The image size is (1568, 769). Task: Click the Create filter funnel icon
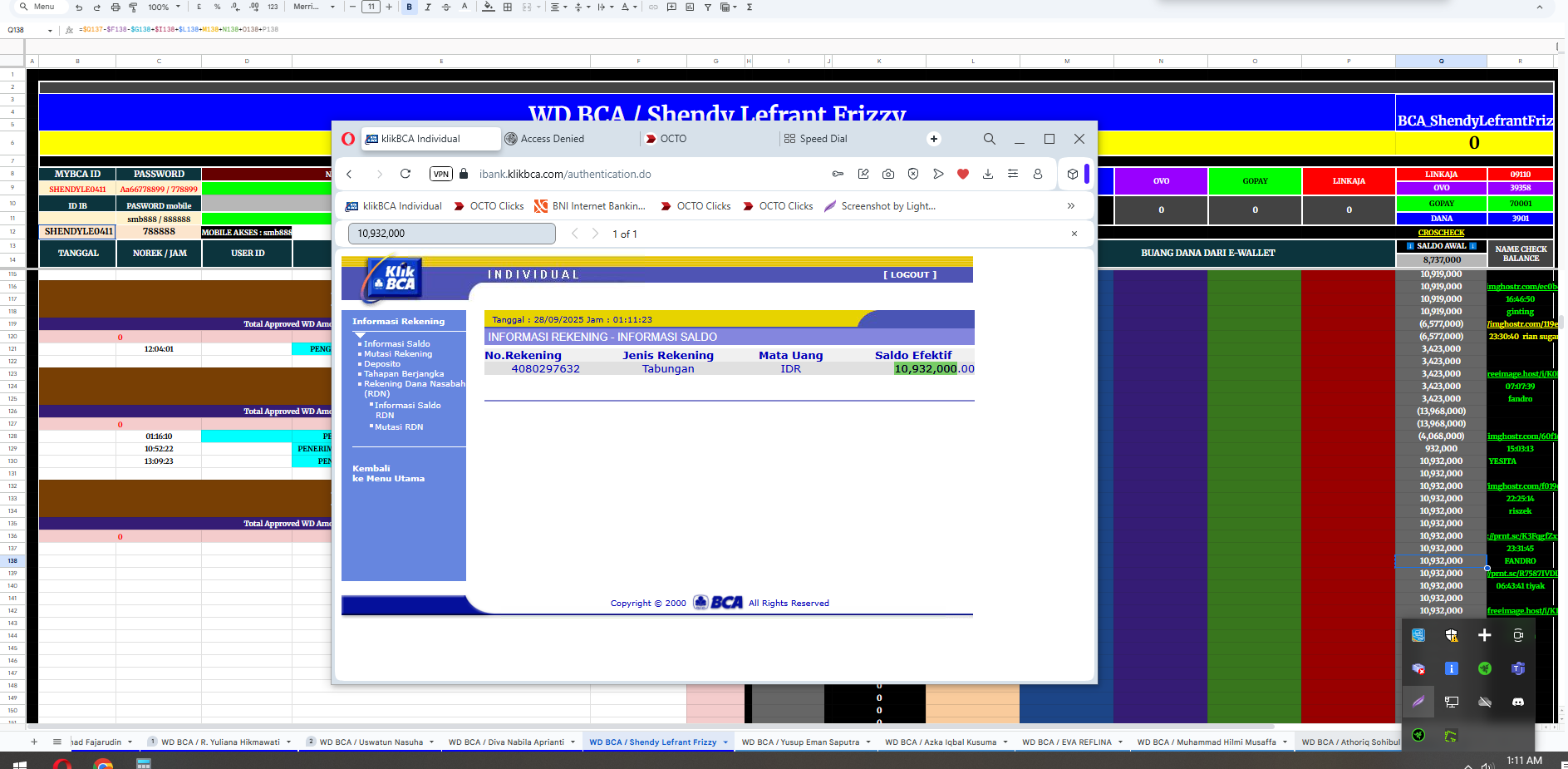(708, 7)
